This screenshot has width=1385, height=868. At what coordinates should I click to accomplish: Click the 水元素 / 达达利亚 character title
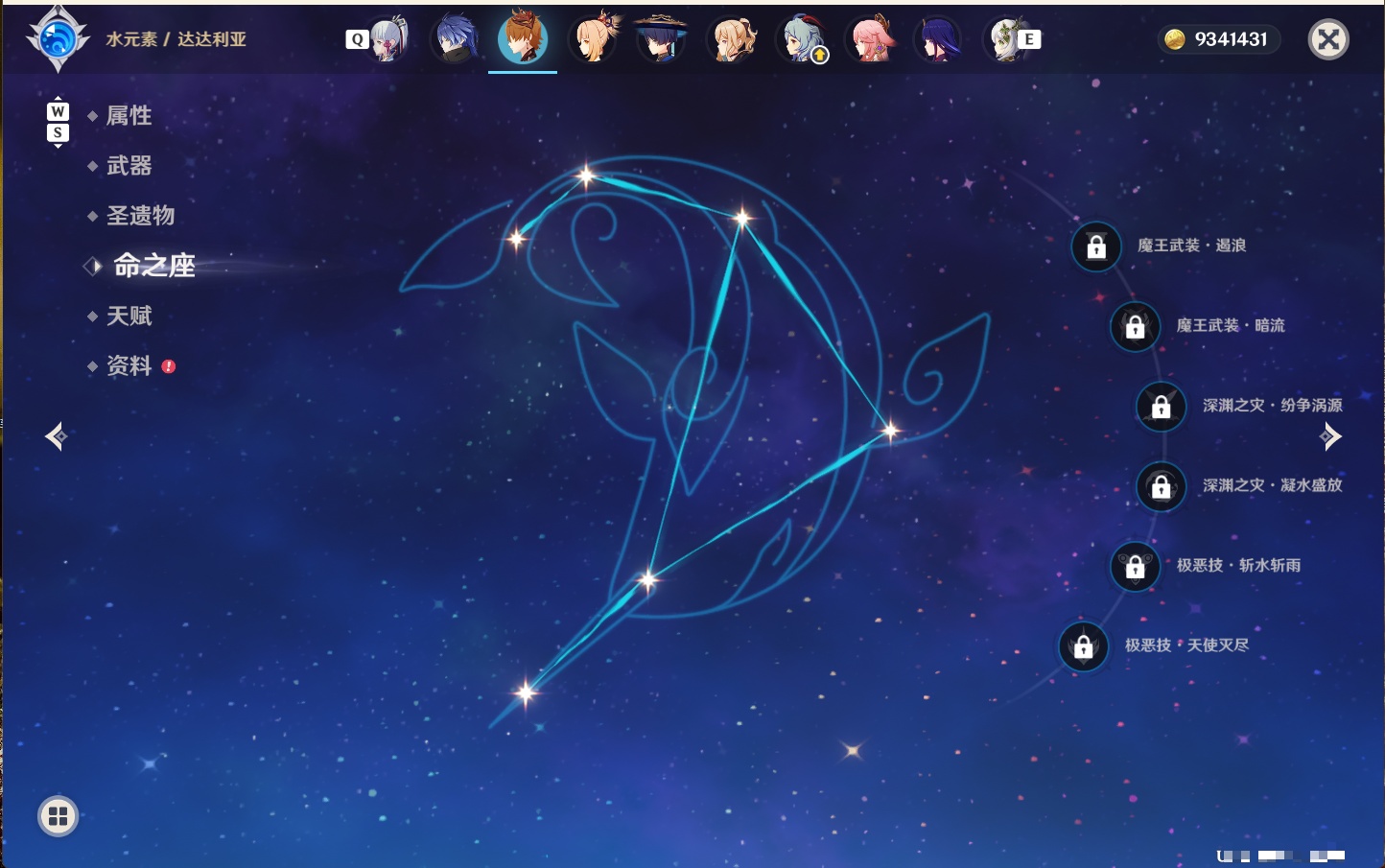(176, 39)
